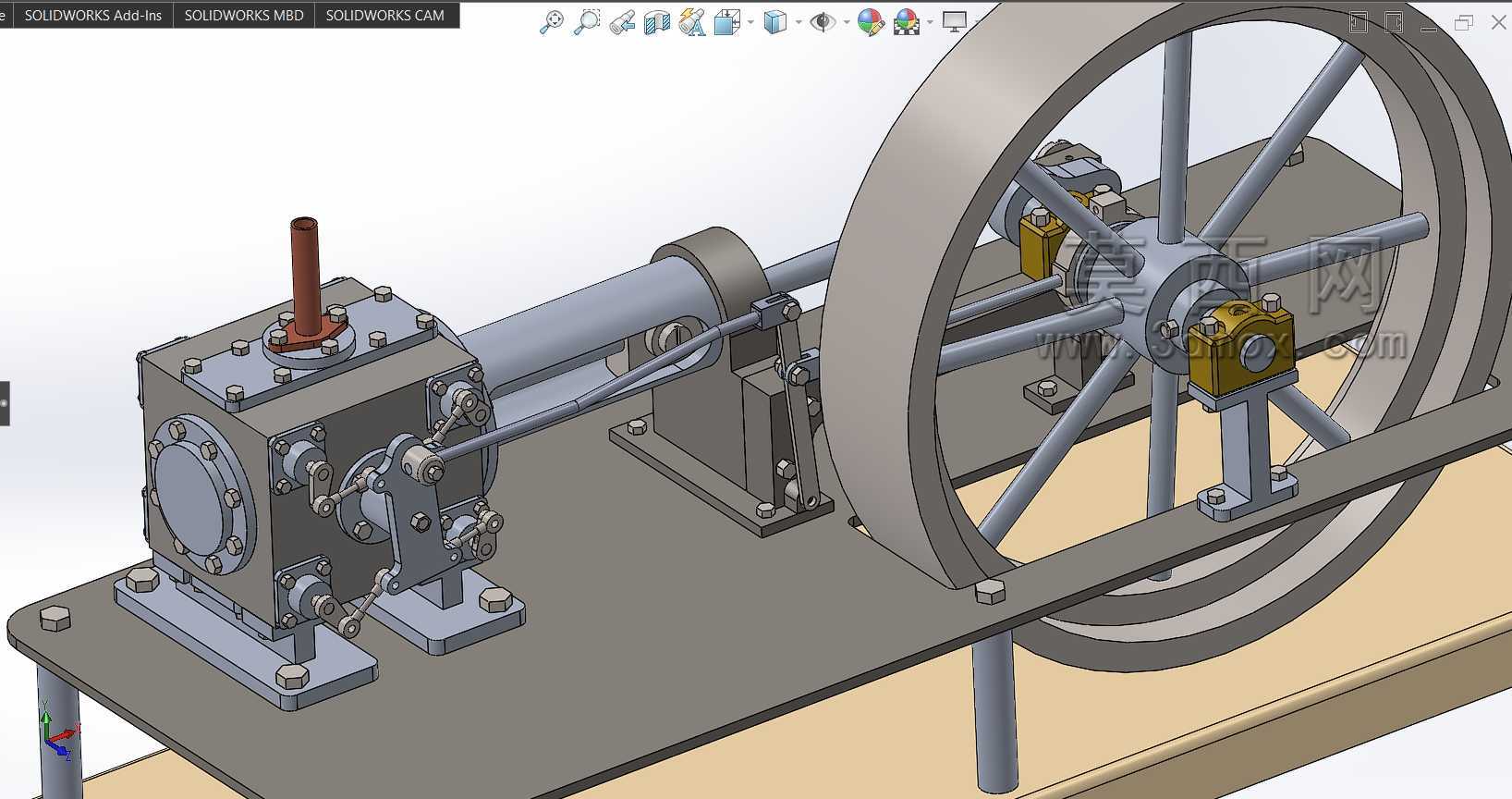Click the left document tile window icon

1359,22
